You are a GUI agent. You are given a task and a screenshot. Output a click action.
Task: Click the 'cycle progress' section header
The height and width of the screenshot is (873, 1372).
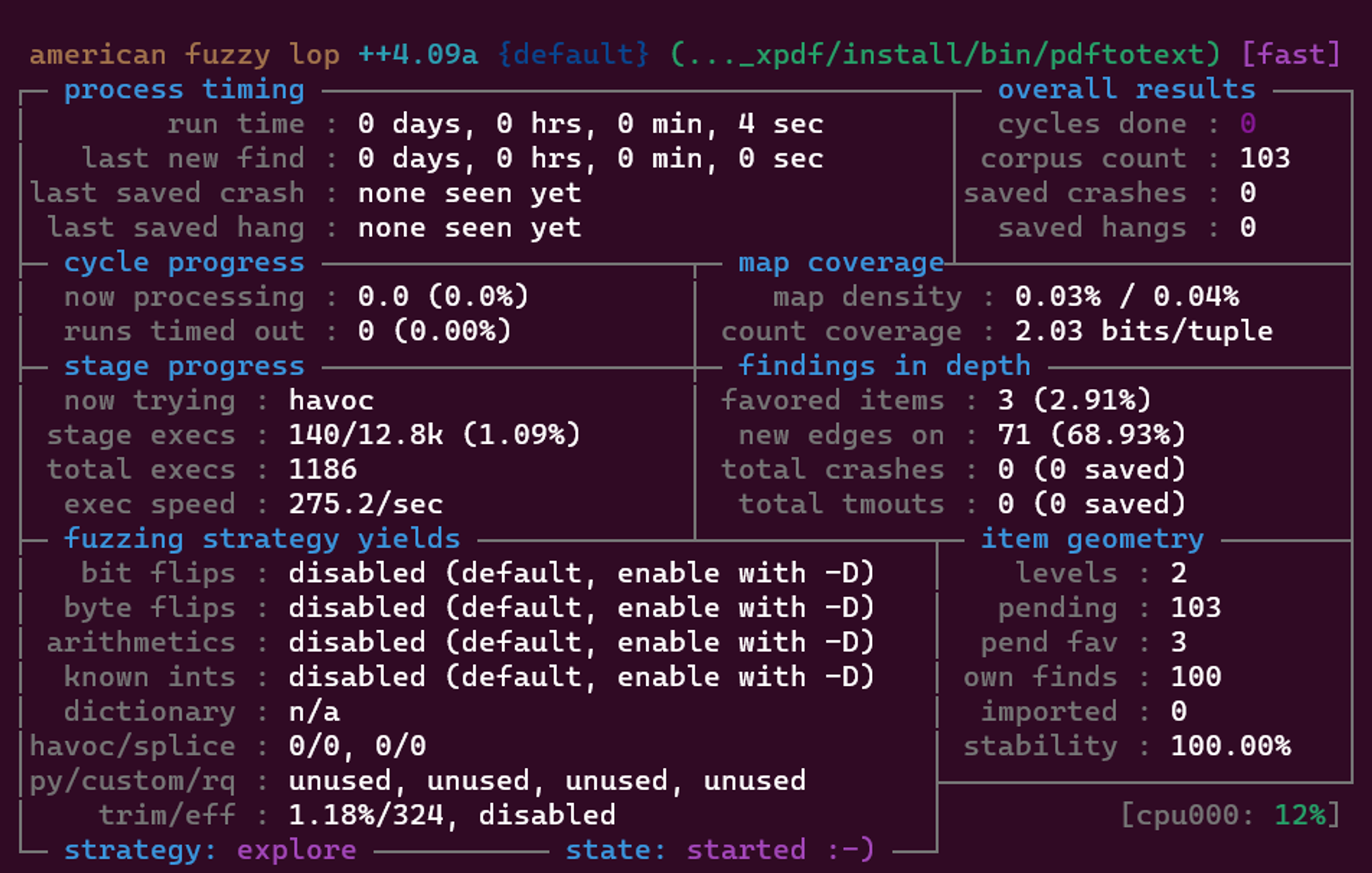tap(185, 263)
